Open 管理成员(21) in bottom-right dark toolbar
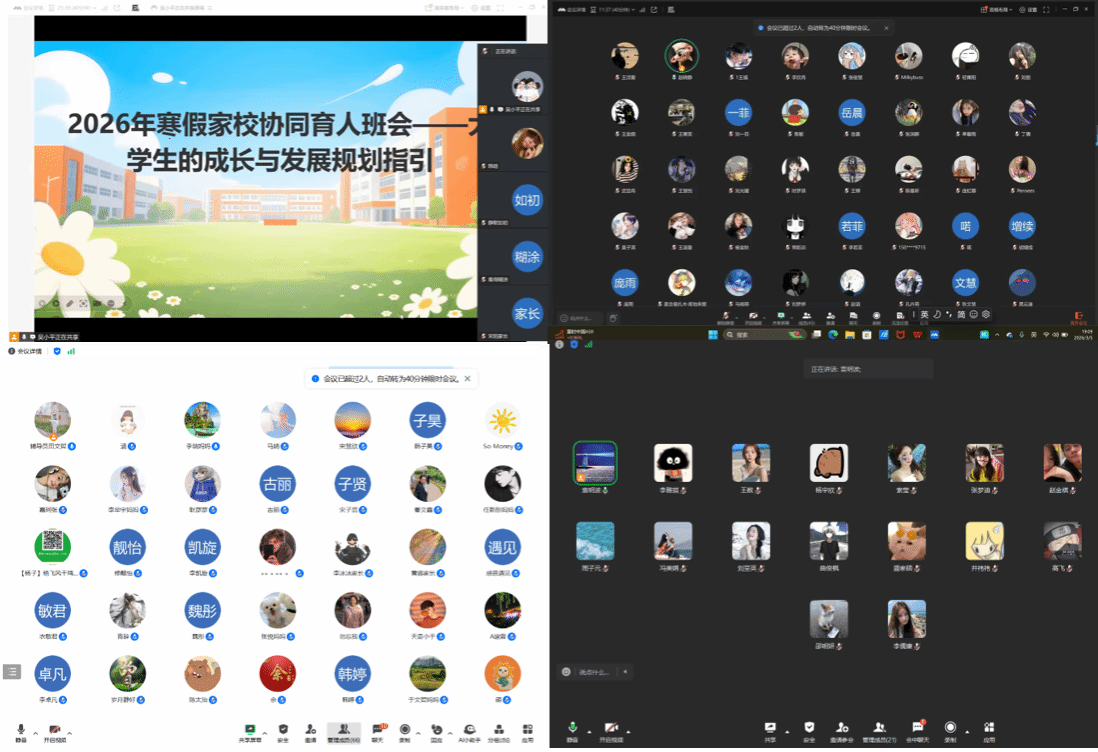The height and width of the screenshot is (752, 1098). 879,729
